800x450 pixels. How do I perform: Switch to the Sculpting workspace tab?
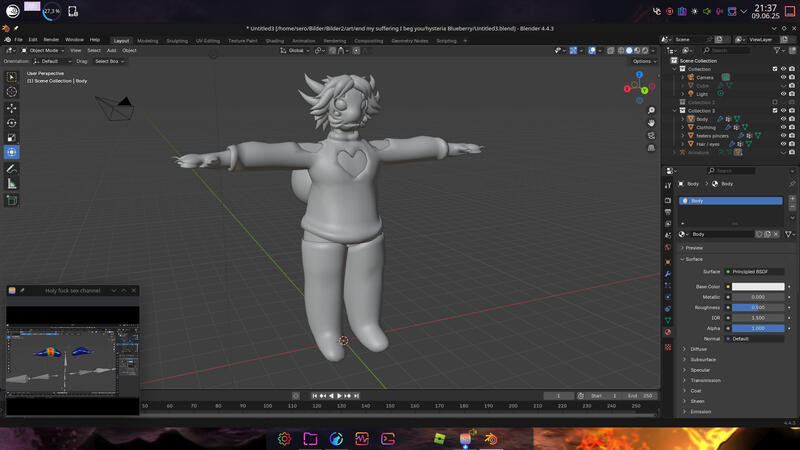[x=177, y=41]
